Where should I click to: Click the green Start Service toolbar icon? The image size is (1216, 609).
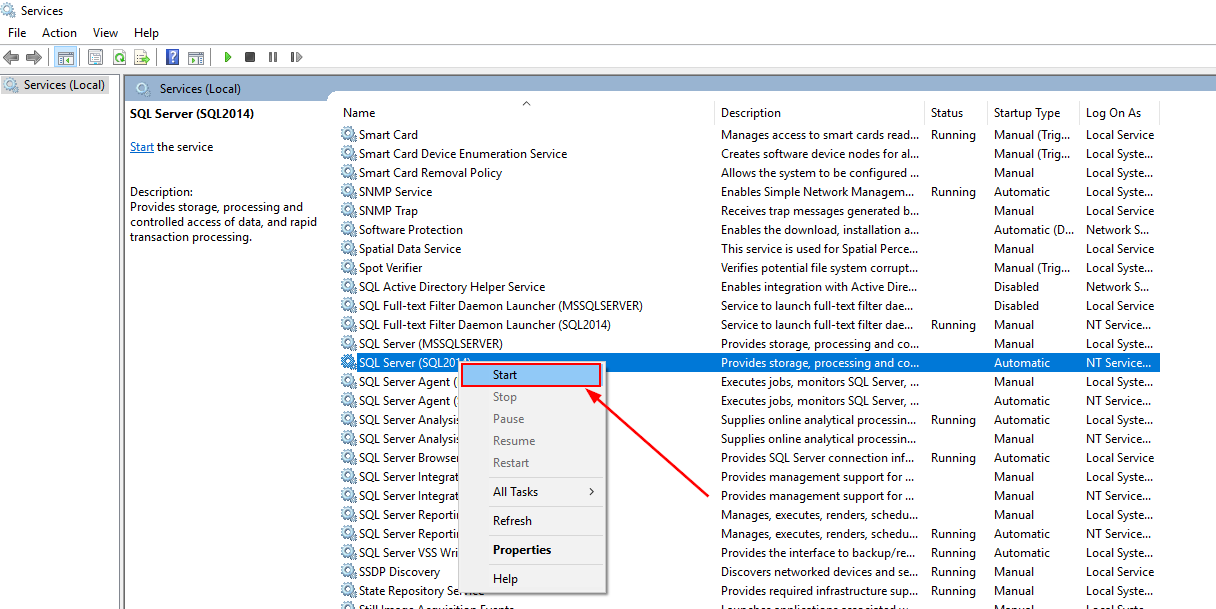click(x=228, y=57)
